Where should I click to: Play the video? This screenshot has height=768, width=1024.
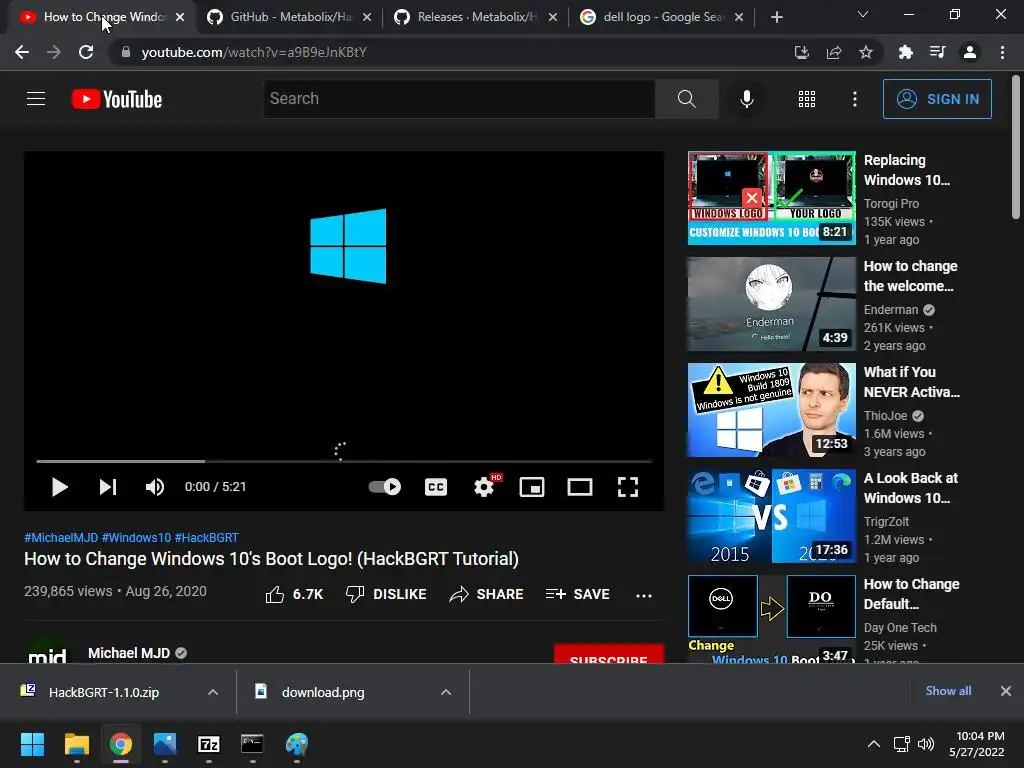pos(59,487)
